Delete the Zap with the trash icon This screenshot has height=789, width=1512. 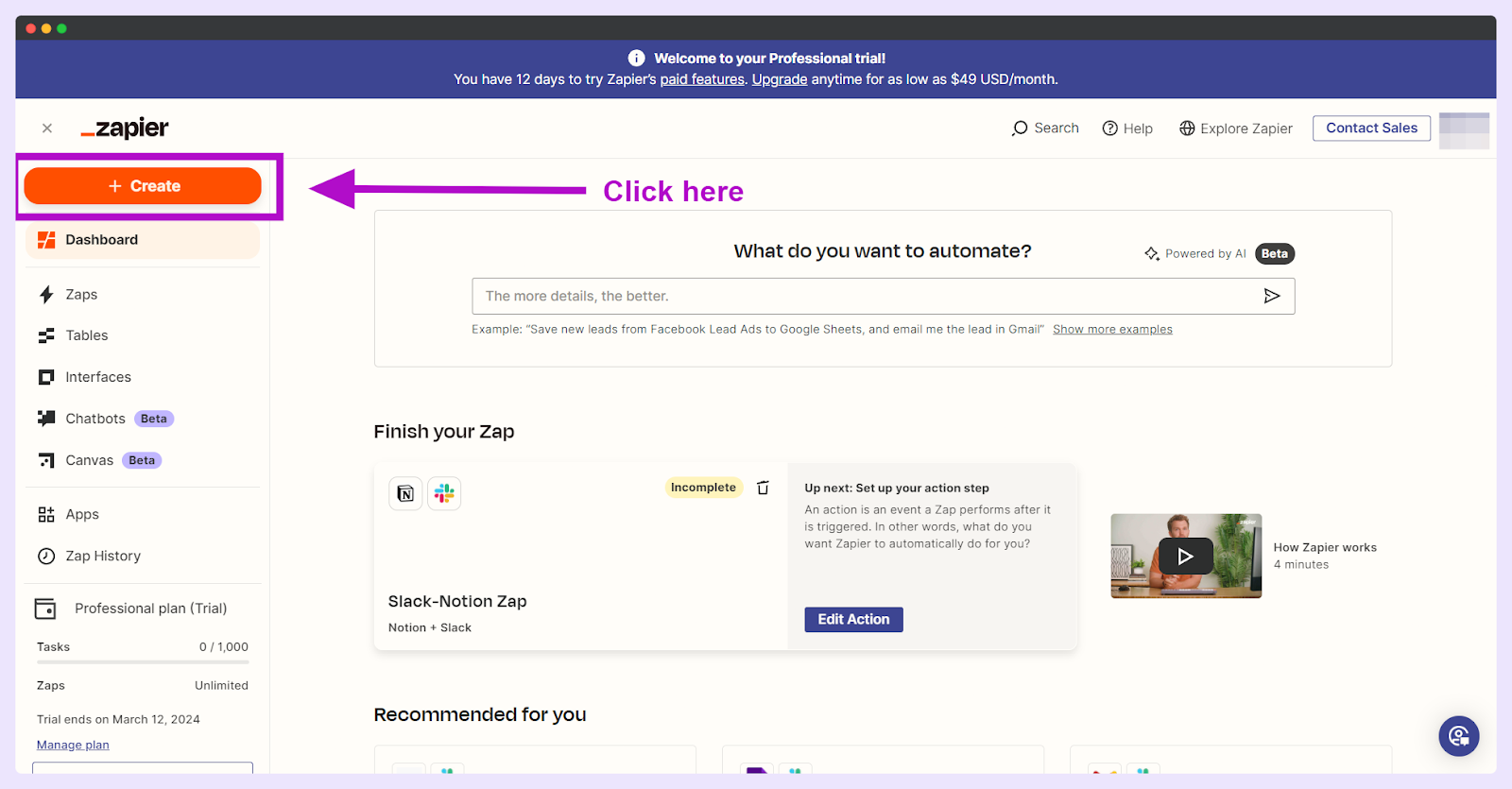tap(763, 488)
